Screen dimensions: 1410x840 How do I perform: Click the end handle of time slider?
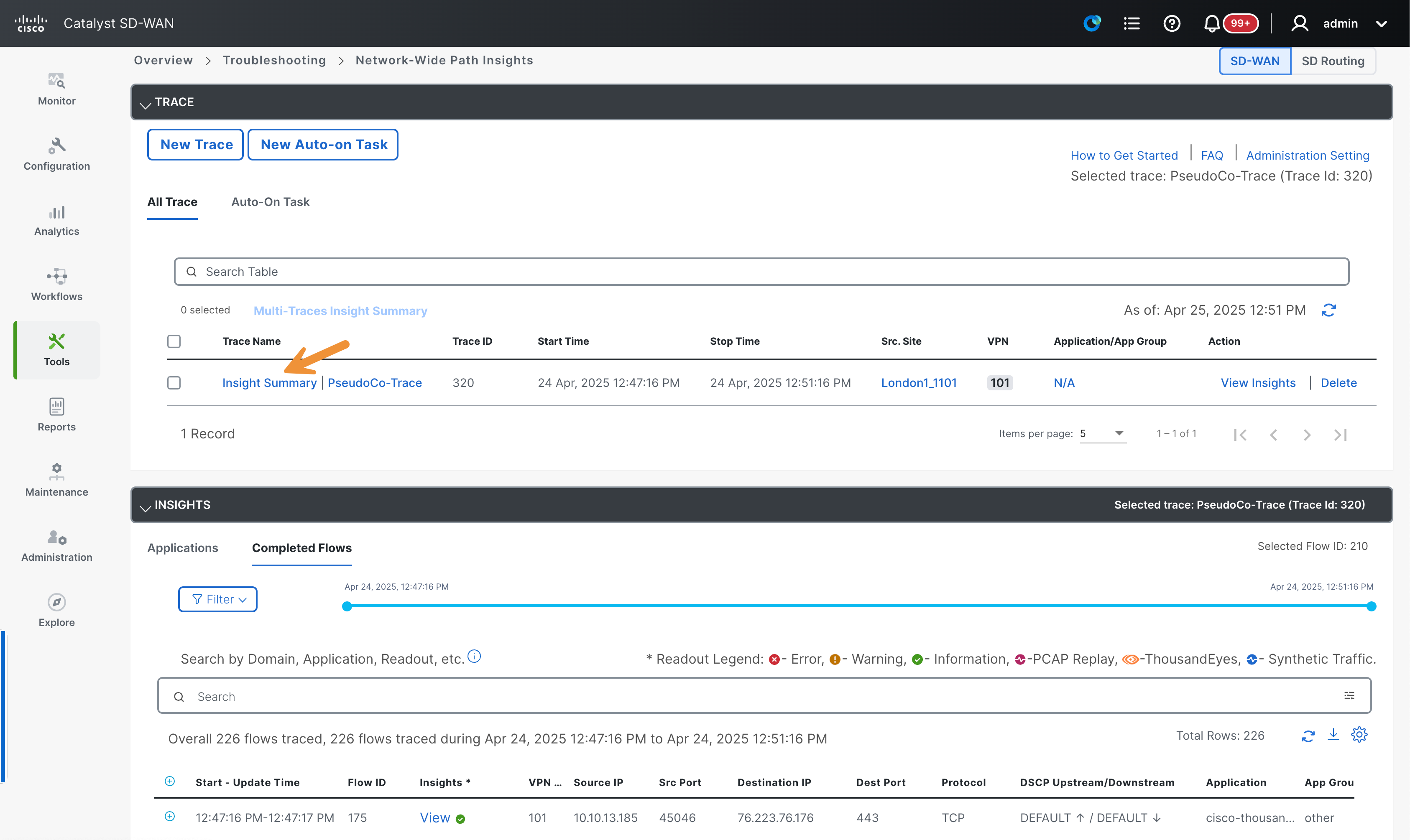tap(1371, 606)
